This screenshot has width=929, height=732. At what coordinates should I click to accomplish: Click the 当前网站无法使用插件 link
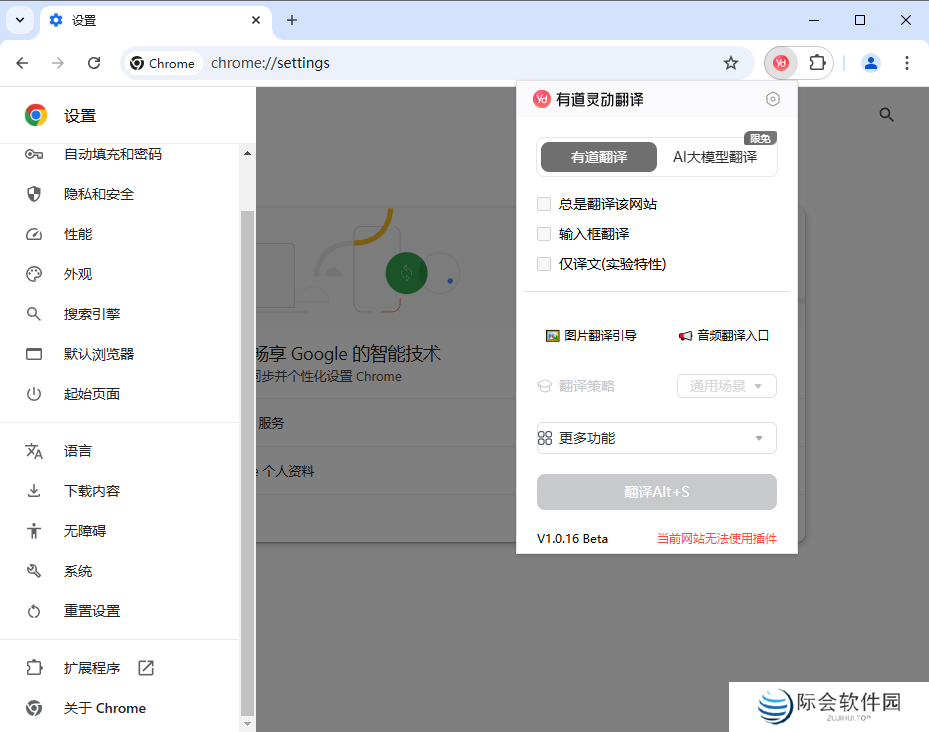click(x=717, y=537)
